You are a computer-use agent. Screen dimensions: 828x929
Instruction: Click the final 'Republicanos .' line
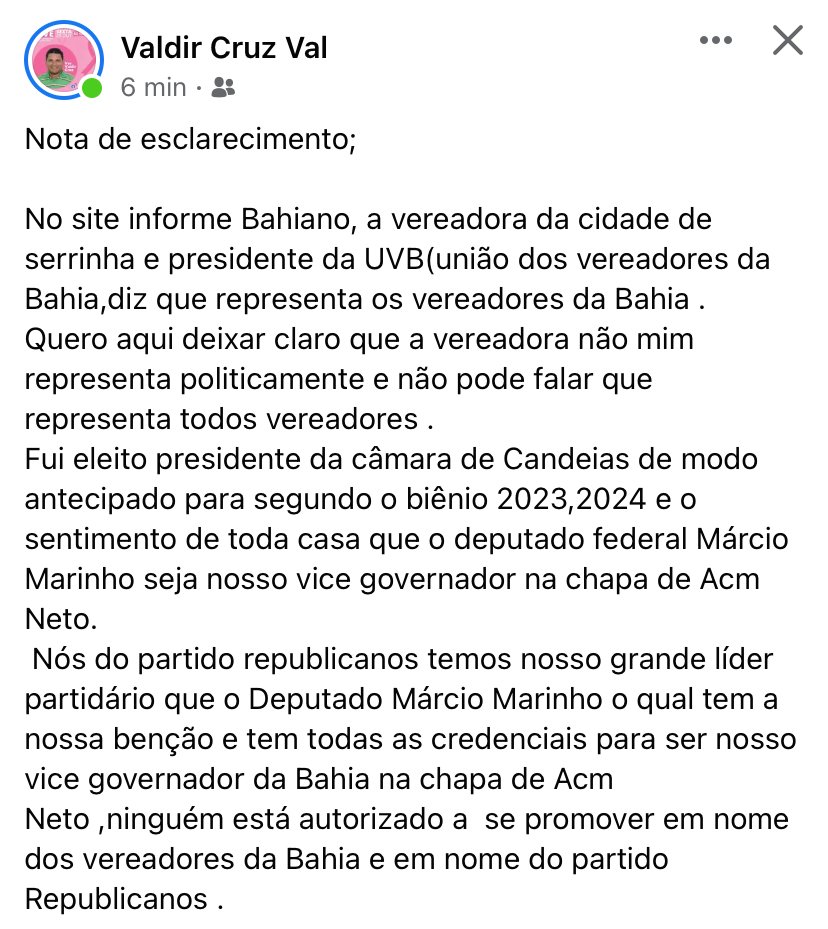point(124,899)
